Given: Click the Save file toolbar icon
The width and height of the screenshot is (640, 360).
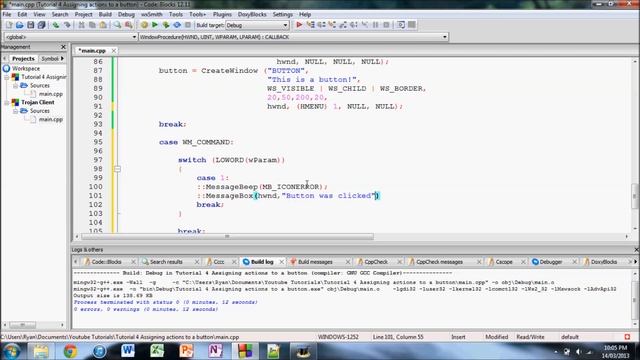Looking at the screenshot, I should pos(31,25).
